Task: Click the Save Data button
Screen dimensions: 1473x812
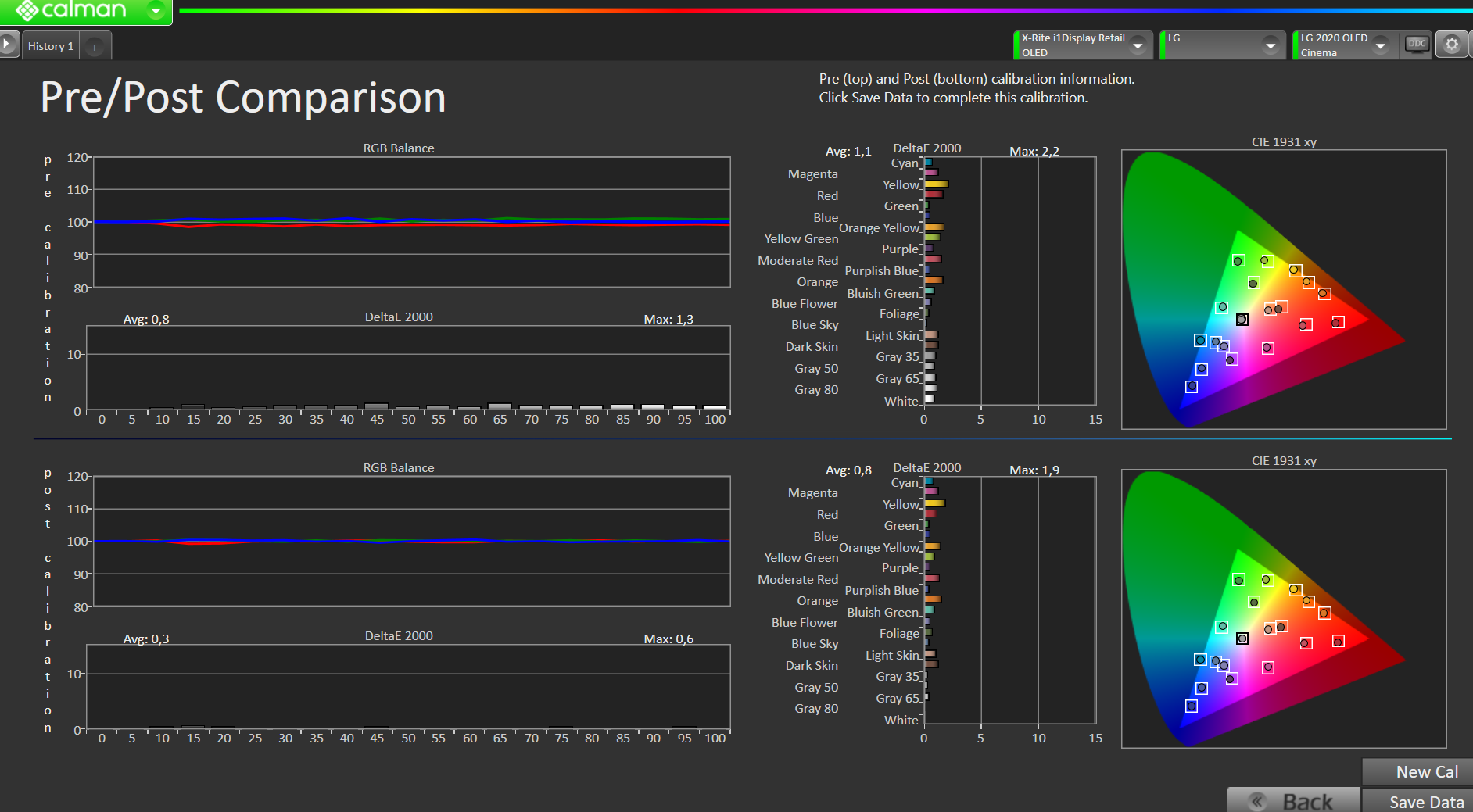Action: click(1417, 801)
